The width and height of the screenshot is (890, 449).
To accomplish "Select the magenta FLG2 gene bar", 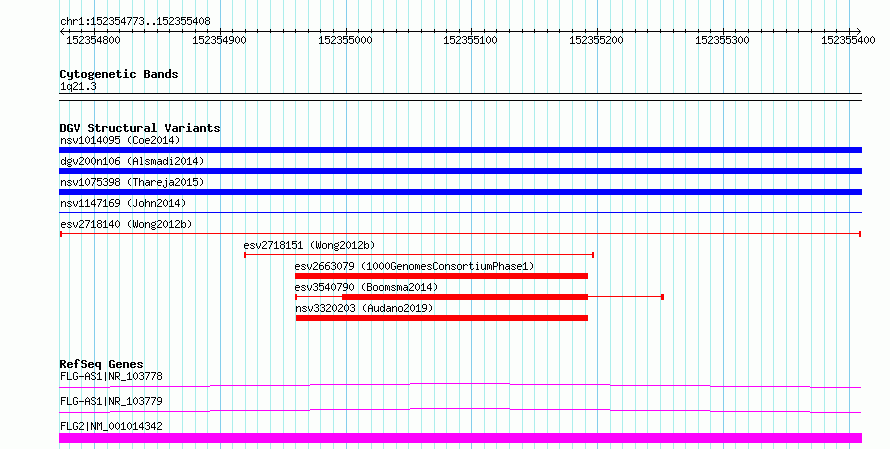I will (460, 438).
